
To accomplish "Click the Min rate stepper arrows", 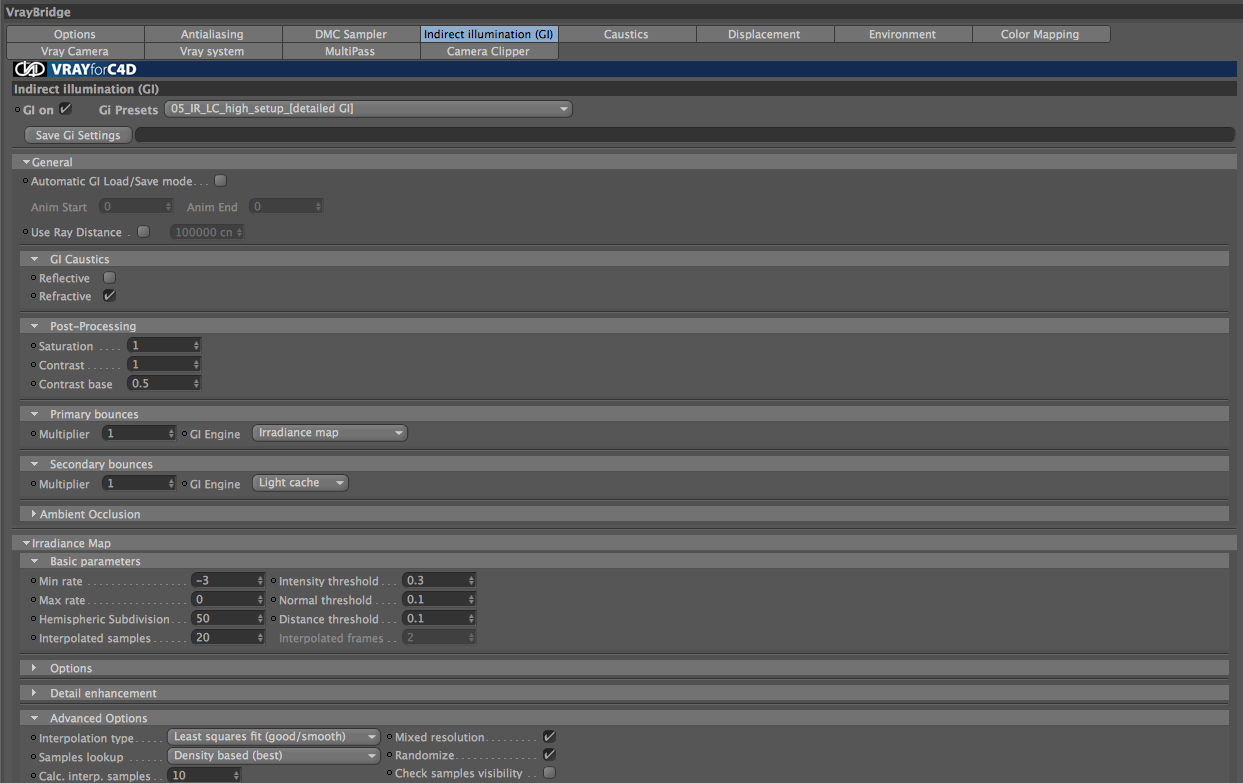I will (261, 581).
